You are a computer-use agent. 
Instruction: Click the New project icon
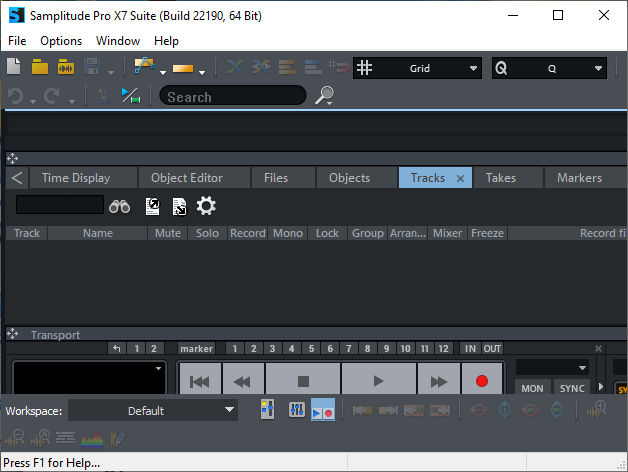coord(14,67)
